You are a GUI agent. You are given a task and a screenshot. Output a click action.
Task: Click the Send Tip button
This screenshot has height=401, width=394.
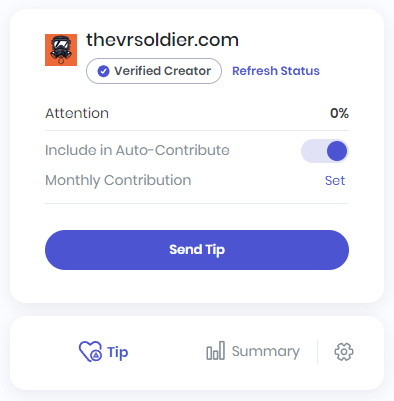click(x=197, y=250)
